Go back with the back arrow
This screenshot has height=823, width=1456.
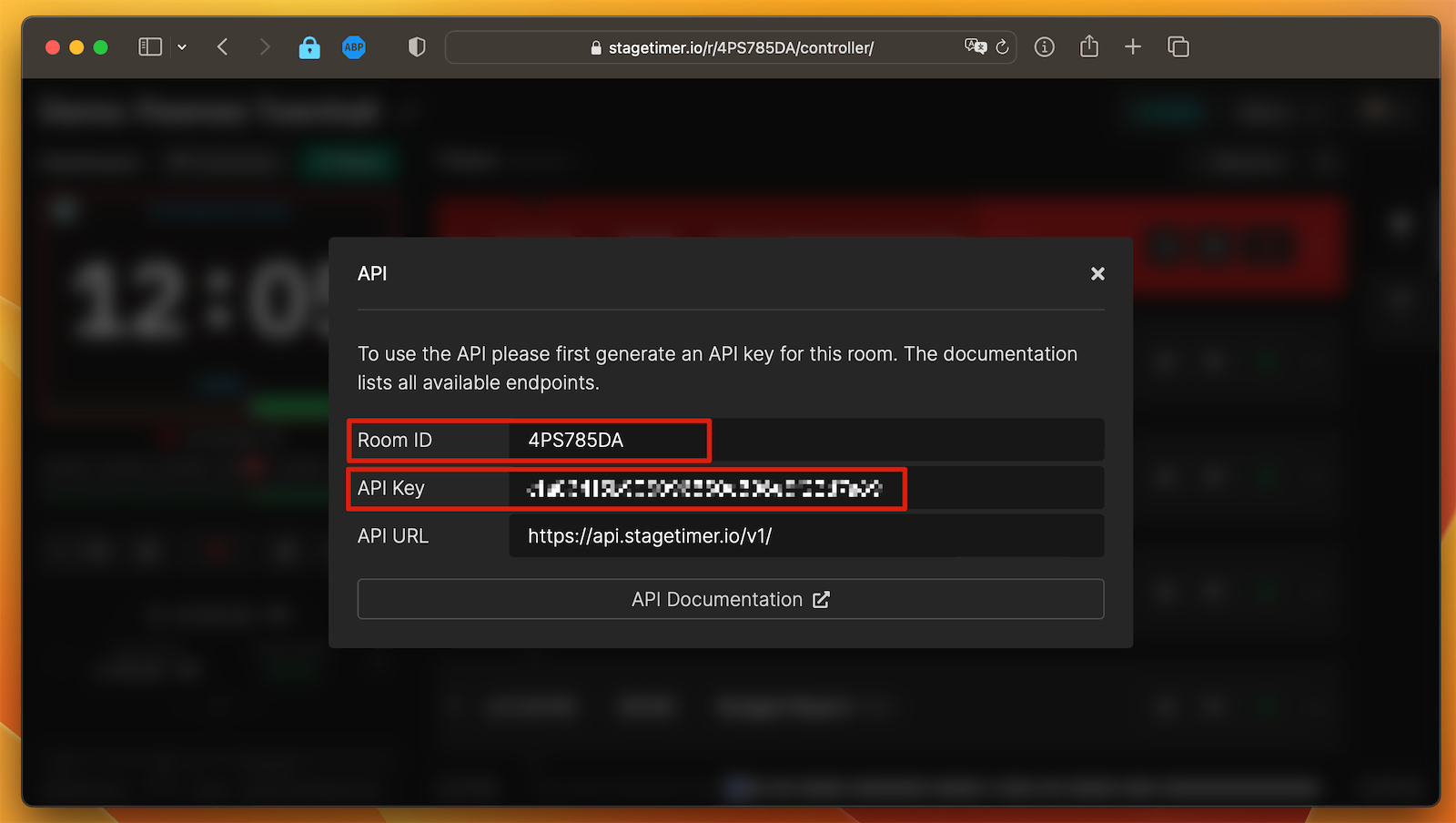coord(223,46)
